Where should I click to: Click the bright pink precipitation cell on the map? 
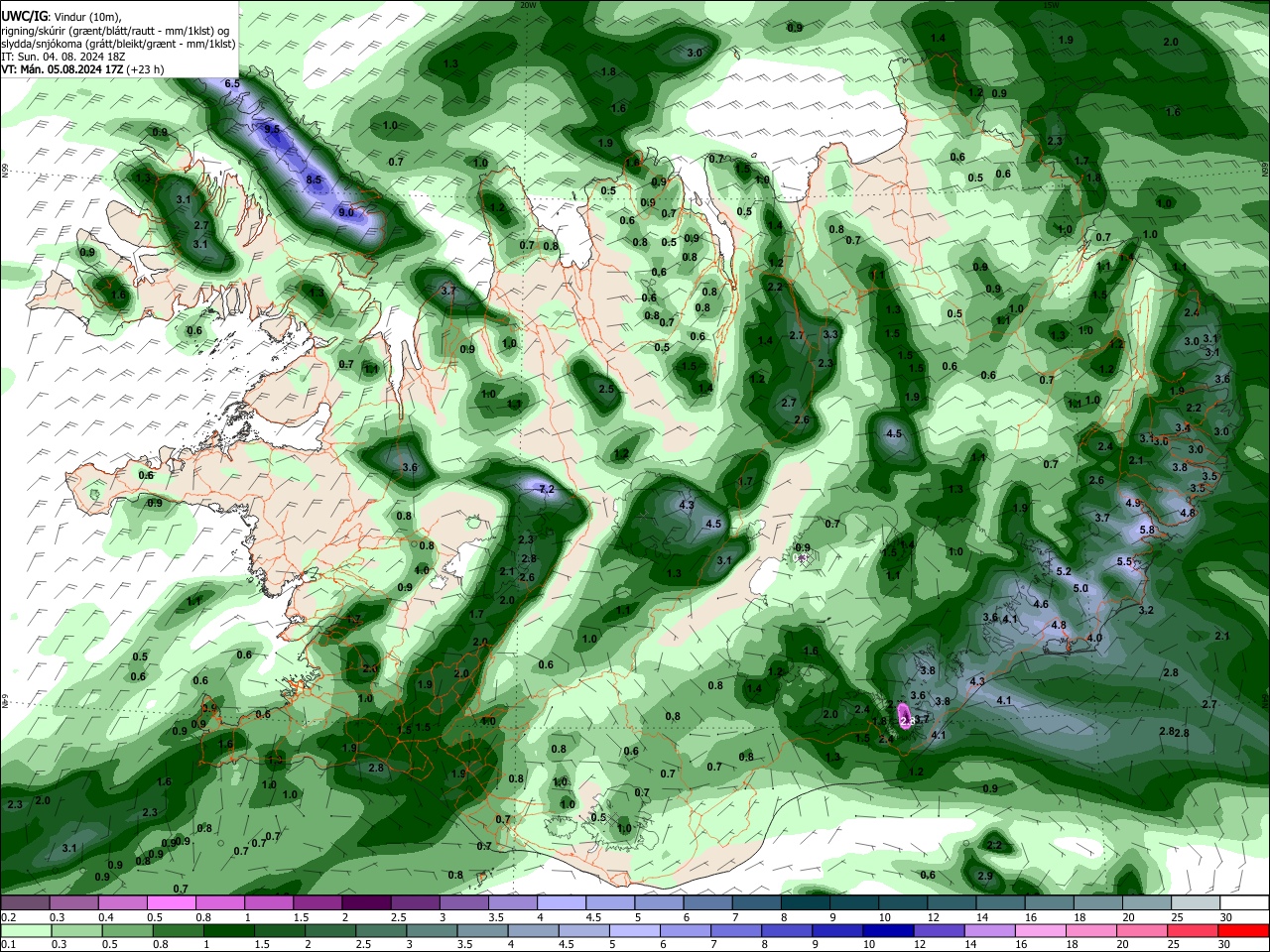tap(905, 717)
